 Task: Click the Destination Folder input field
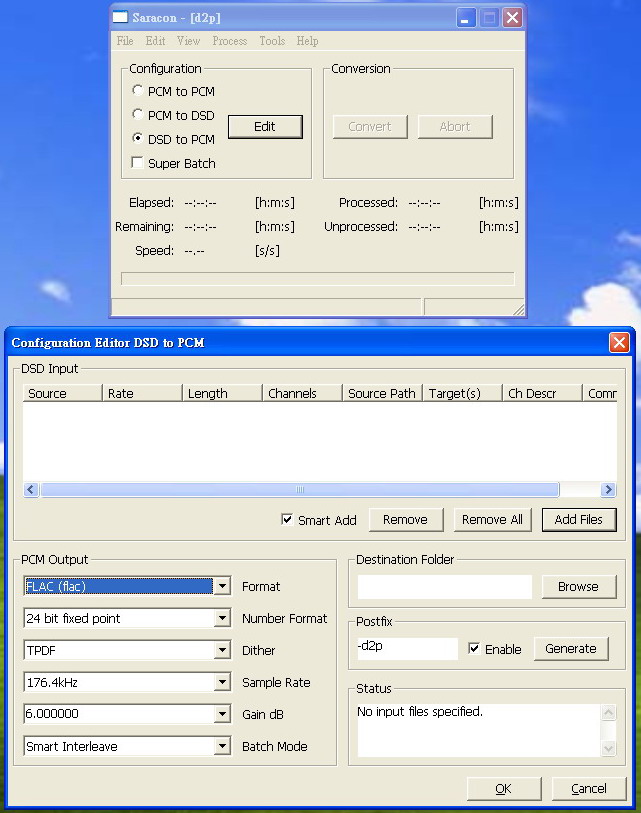coord(444,586)
